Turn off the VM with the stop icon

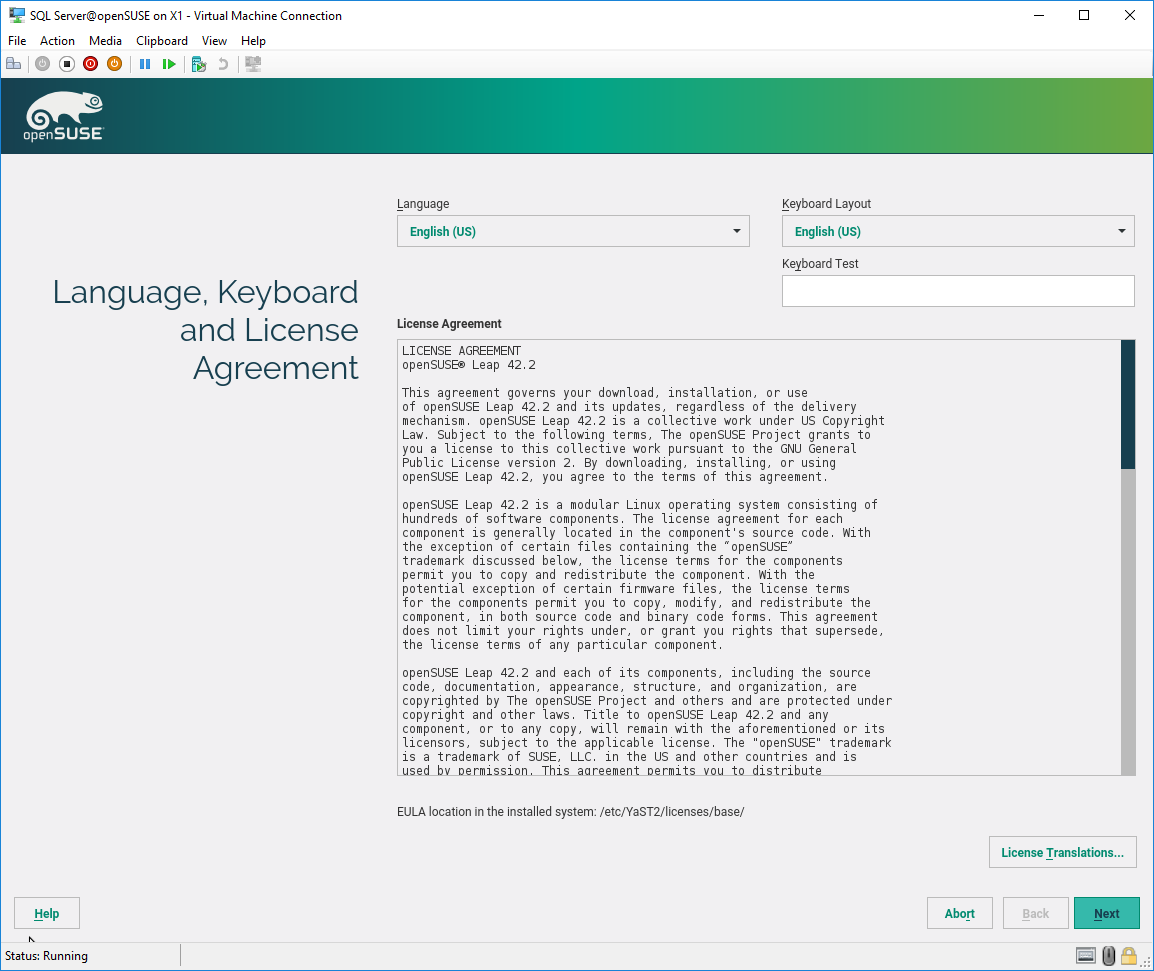click(x=67, y=64)
